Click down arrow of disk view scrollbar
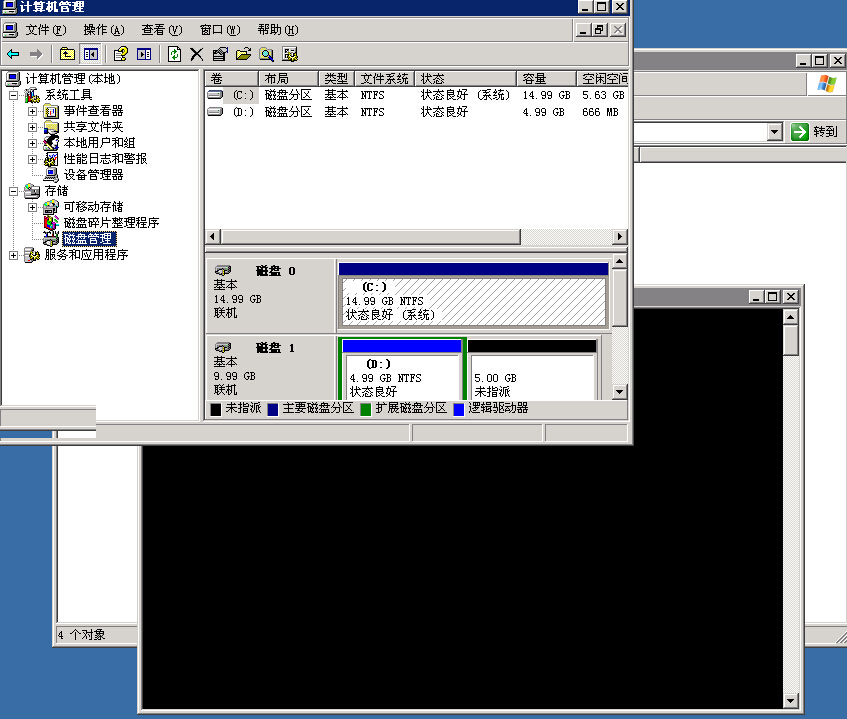Viewport: 847px width, 719px height. pyautogui.click(x=620, y=392)
